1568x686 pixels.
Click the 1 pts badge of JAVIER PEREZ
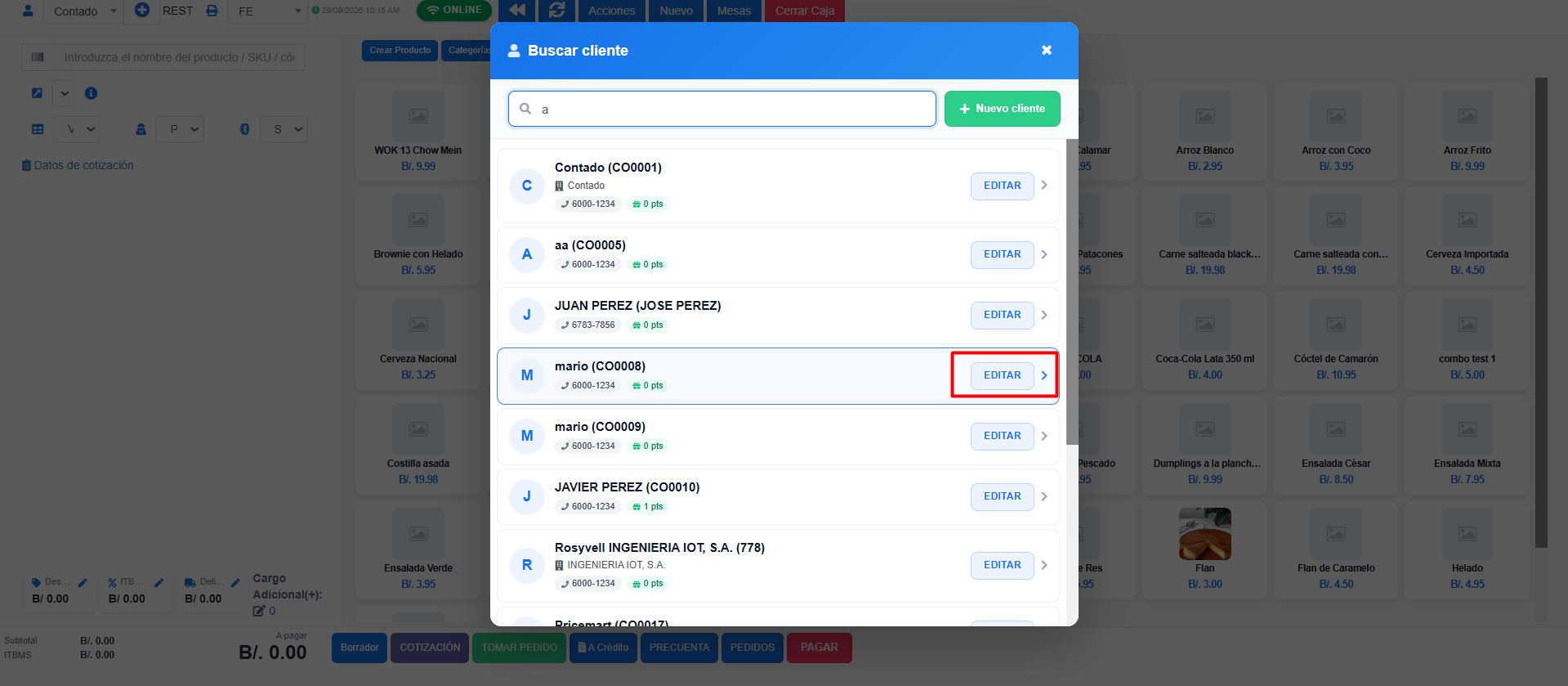point(648,507)
